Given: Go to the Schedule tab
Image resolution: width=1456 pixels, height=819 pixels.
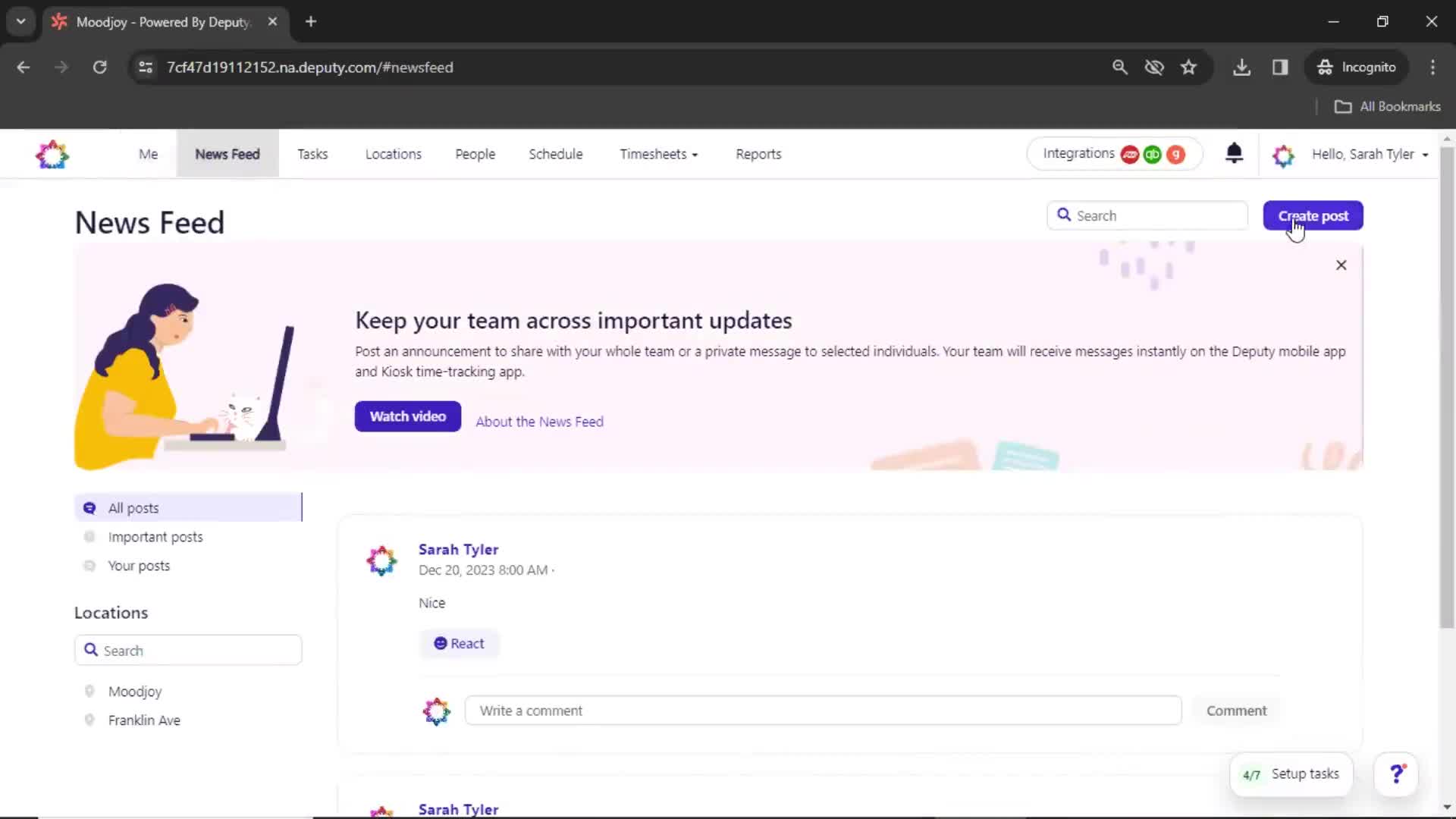Looking at the screenshot, I should click(555, 154).
